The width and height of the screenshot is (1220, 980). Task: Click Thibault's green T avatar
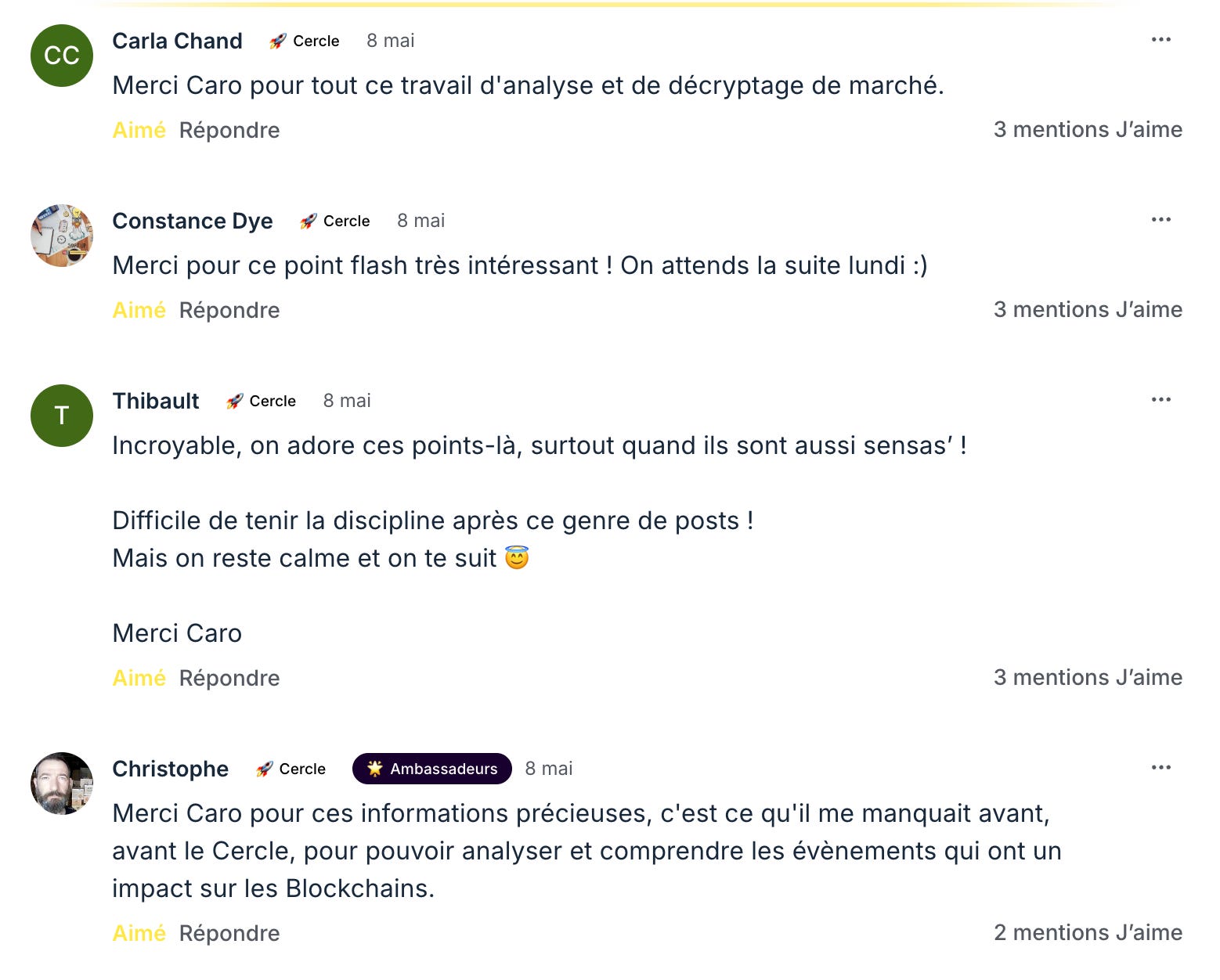point(62,416)
